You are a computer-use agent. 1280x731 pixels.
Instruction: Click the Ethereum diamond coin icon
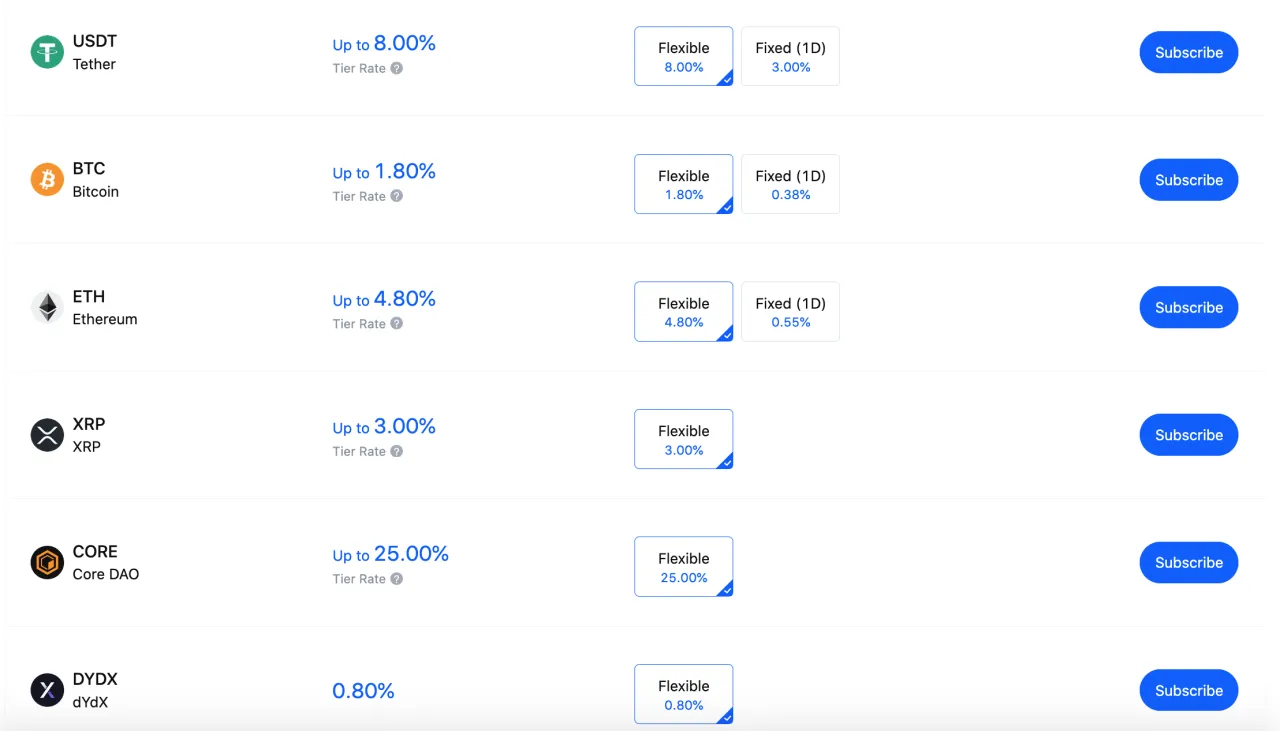pos(47,307)
